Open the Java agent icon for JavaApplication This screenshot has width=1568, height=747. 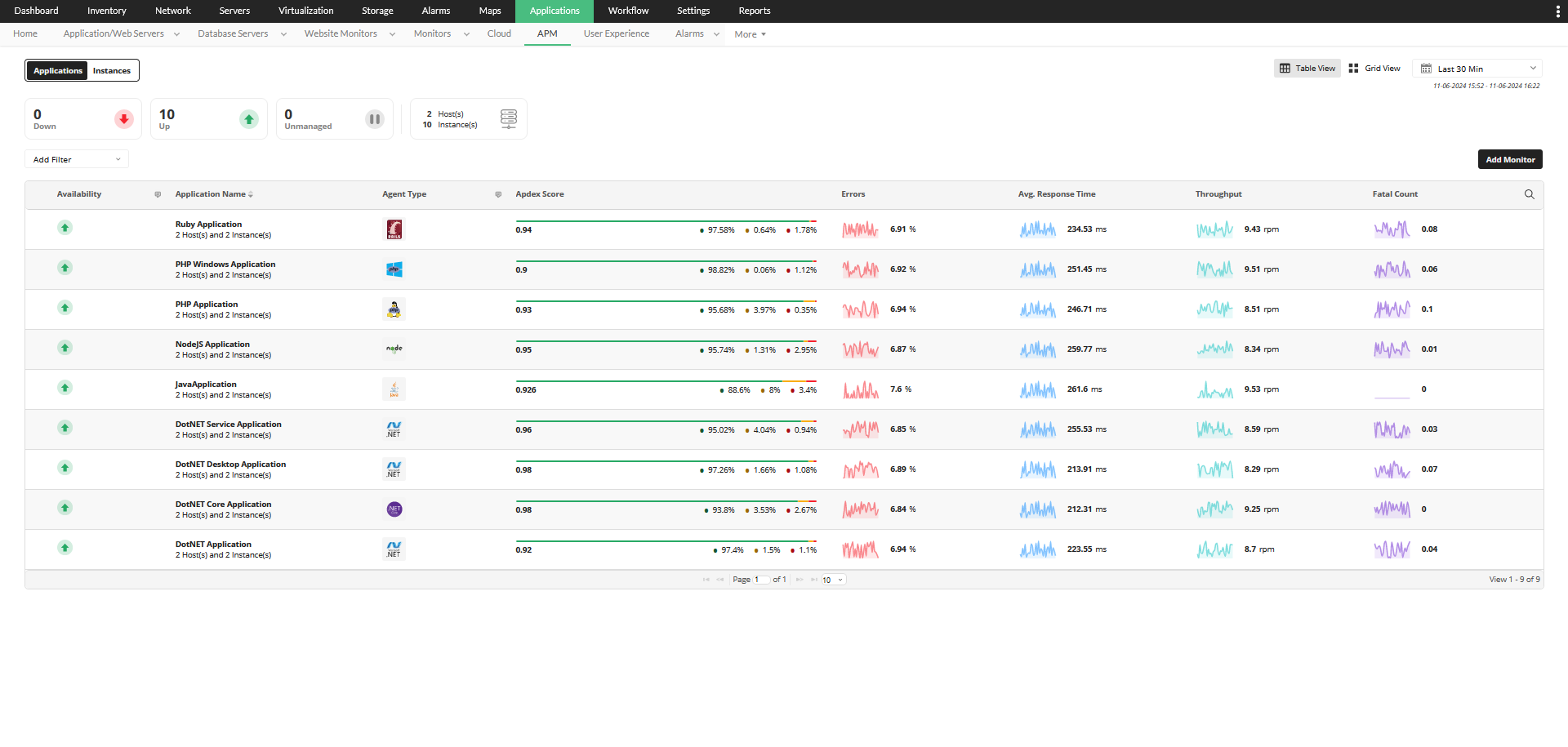394,389
